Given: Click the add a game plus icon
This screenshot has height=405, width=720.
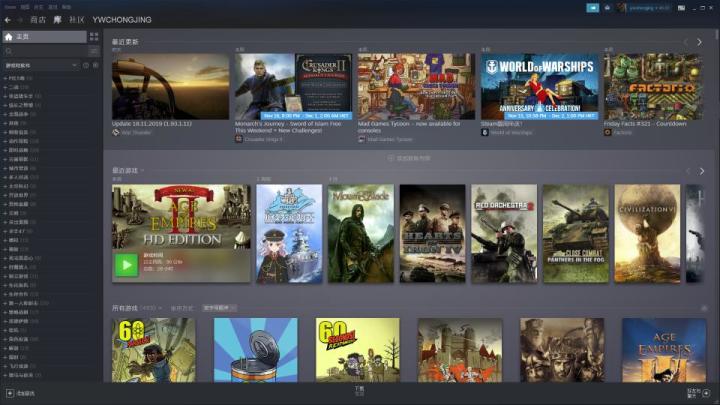Looking at the screenshot, I should pos(10,394).
